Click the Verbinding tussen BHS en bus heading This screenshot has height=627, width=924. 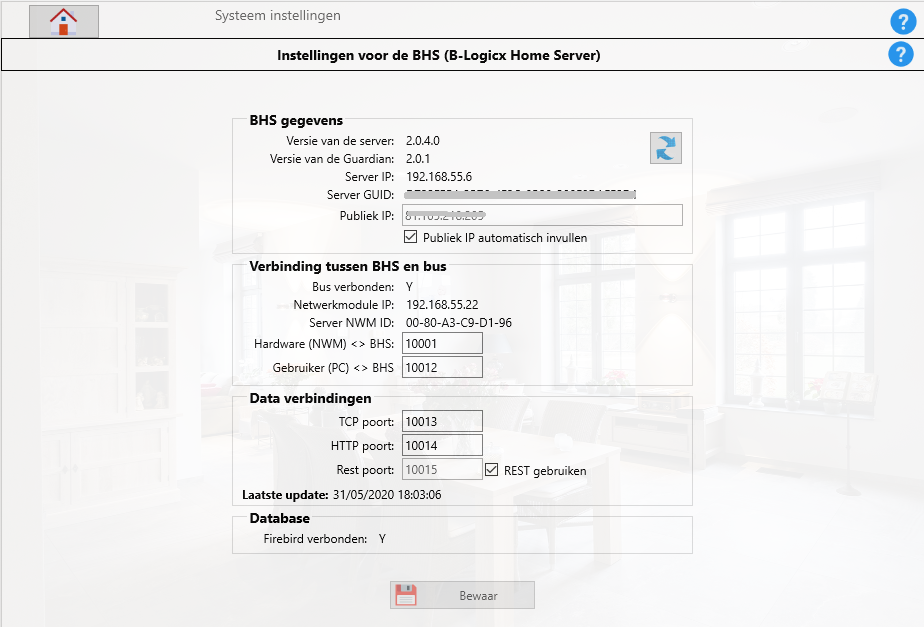tap(348, 266)
